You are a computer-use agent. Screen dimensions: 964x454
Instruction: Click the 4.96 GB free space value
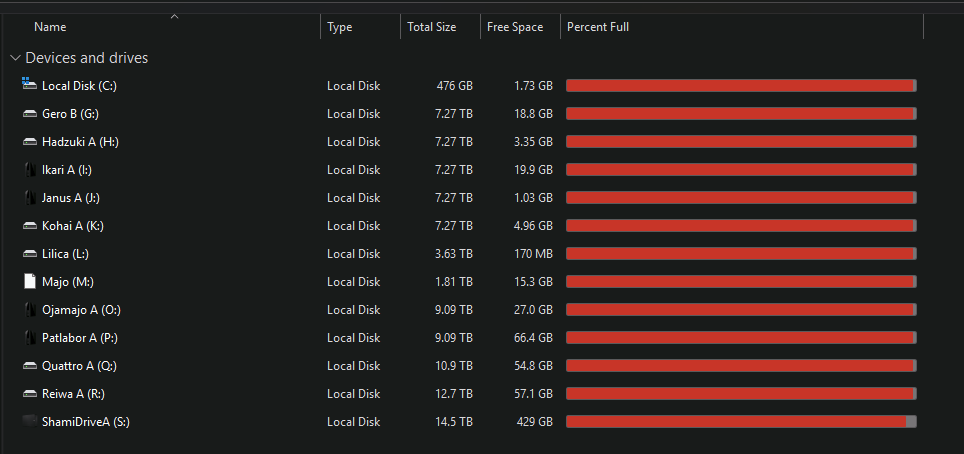click(x=533, y=226)
